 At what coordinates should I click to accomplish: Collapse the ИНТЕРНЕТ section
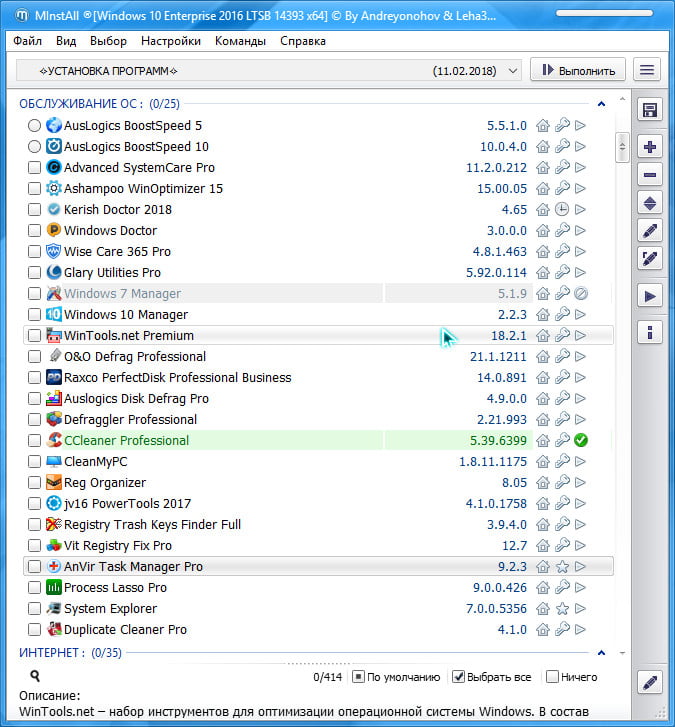tap(601, 653)
